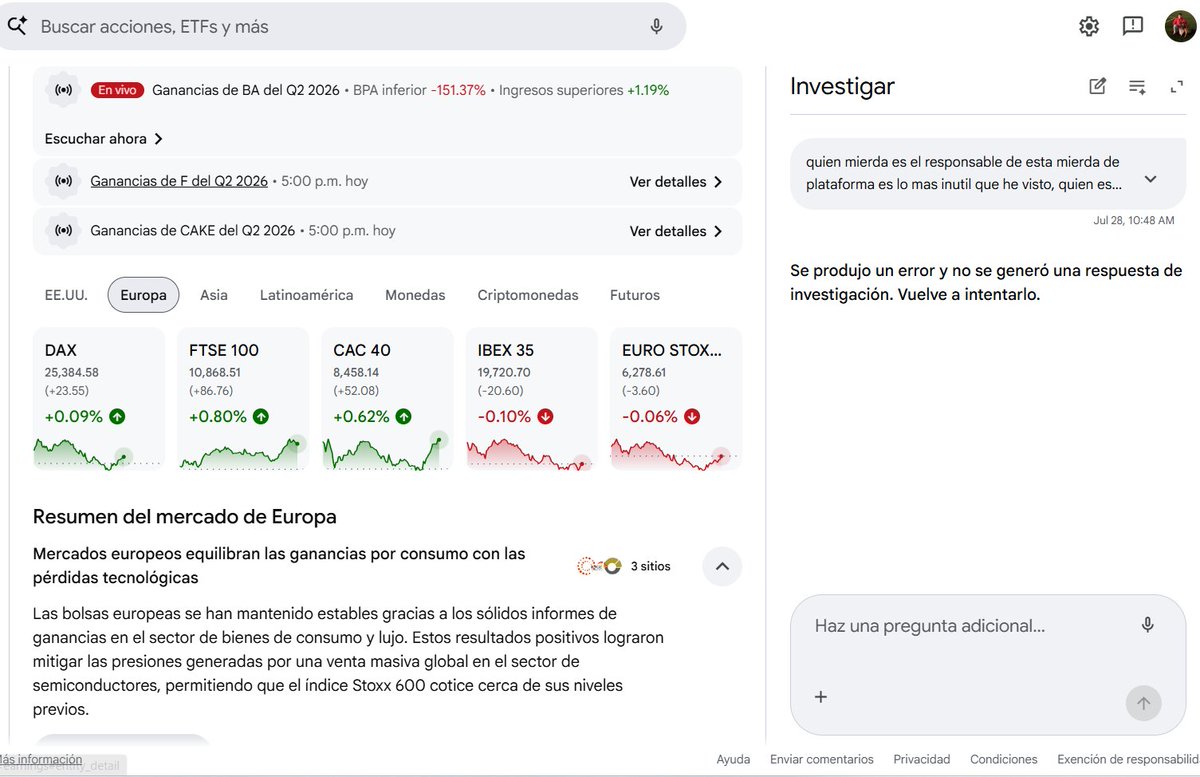The width and height of the screenshot is (1200, 777).
Task: Switch to the Asia markets tab
Action: (x=214, y=295)
